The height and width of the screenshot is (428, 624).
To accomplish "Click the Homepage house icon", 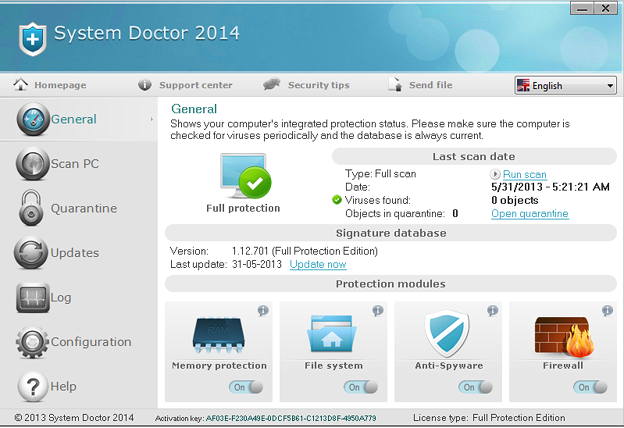I will coord(20,84).
